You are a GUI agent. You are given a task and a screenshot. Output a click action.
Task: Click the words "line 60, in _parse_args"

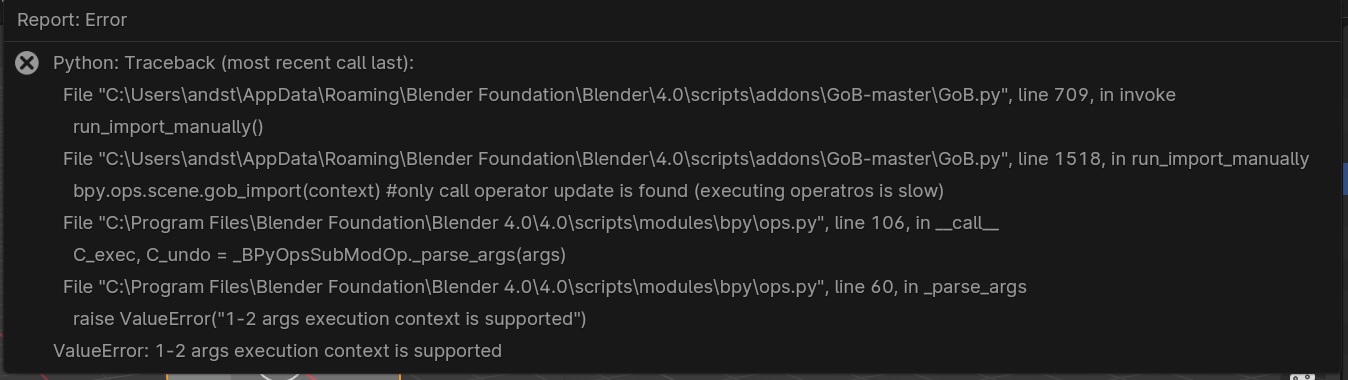tap(931, 287)
